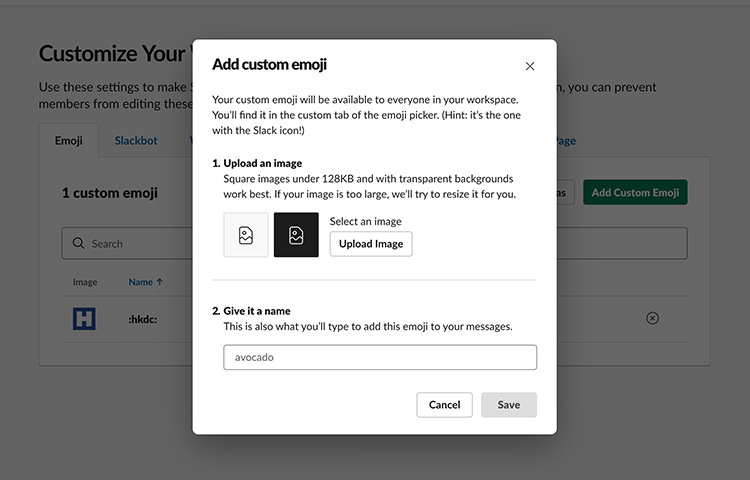Select the :hkdc: emoji name
Screen dimensions: 750x480
pos(143,319)
